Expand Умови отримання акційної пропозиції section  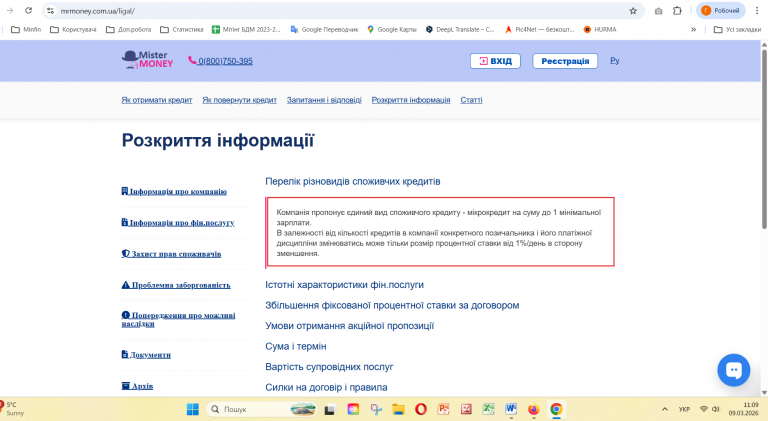coord(350,326)
